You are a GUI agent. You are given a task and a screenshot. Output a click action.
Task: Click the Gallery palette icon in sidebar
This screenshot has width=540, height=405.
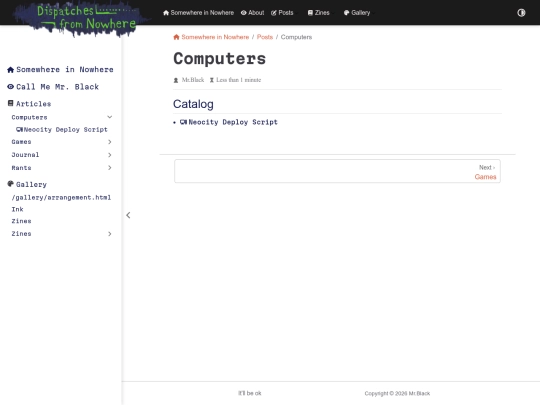pyautogui.click(x=11, y=184)
